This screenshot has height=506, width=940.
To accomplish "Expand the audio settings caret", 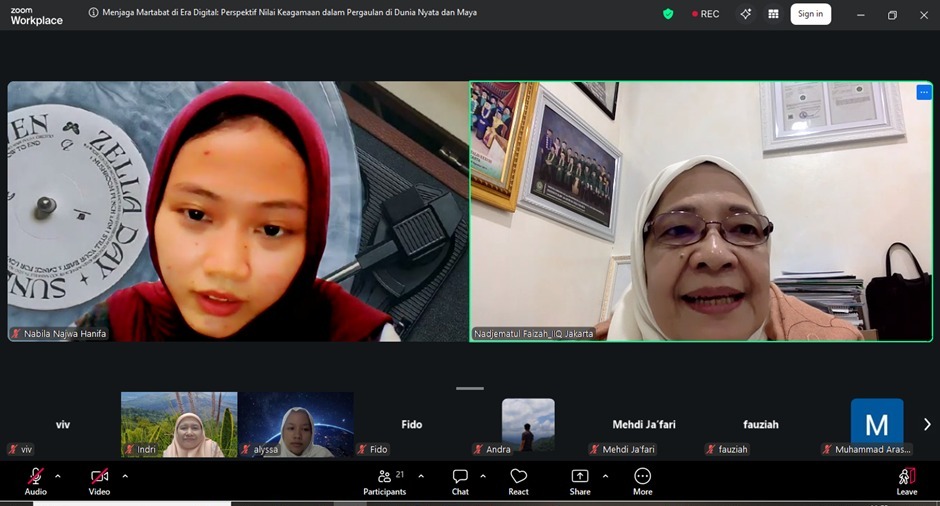I will pos(58,476).
